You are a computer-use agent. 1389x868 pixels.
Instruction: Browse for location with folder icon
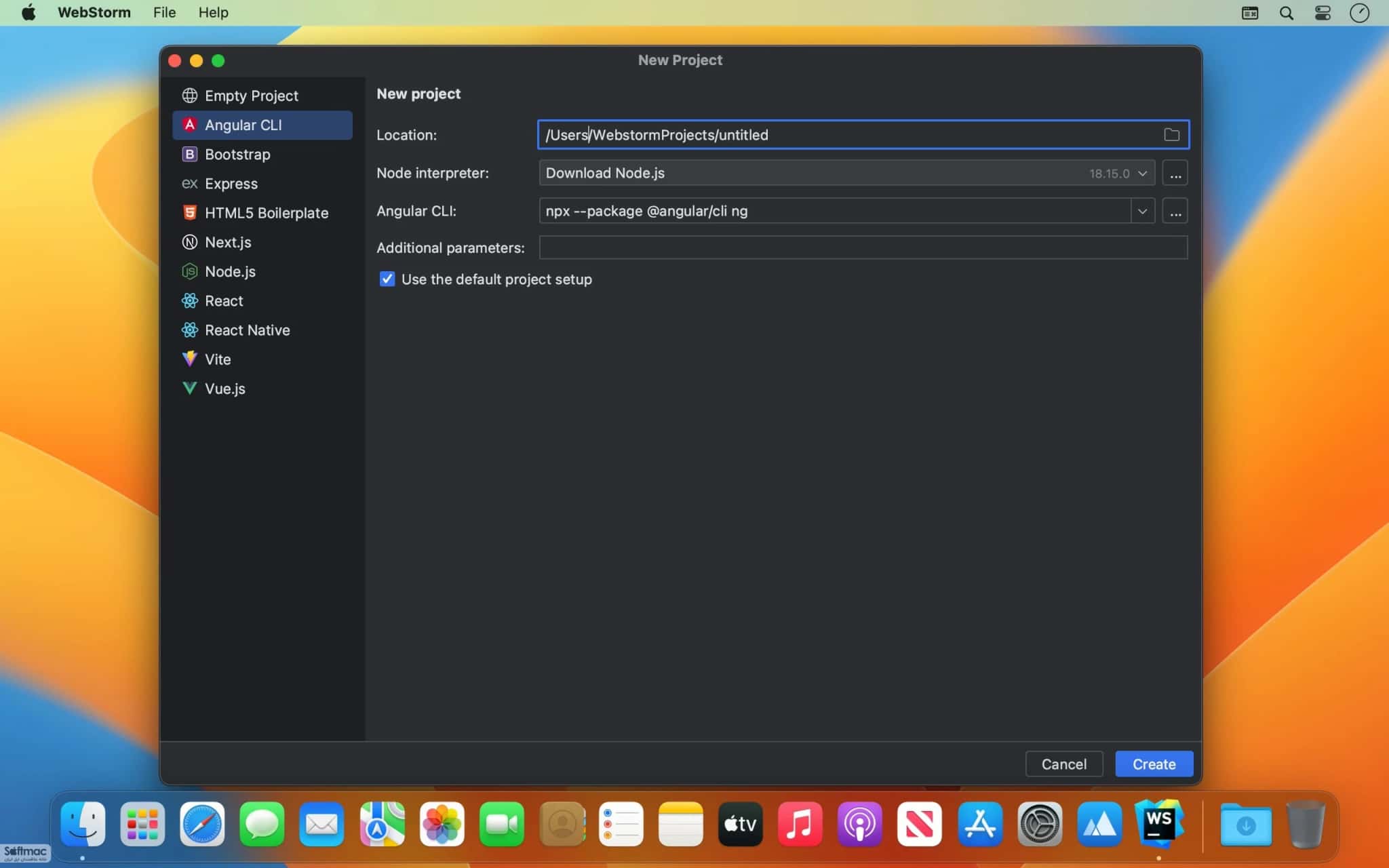pos(1171,134)
